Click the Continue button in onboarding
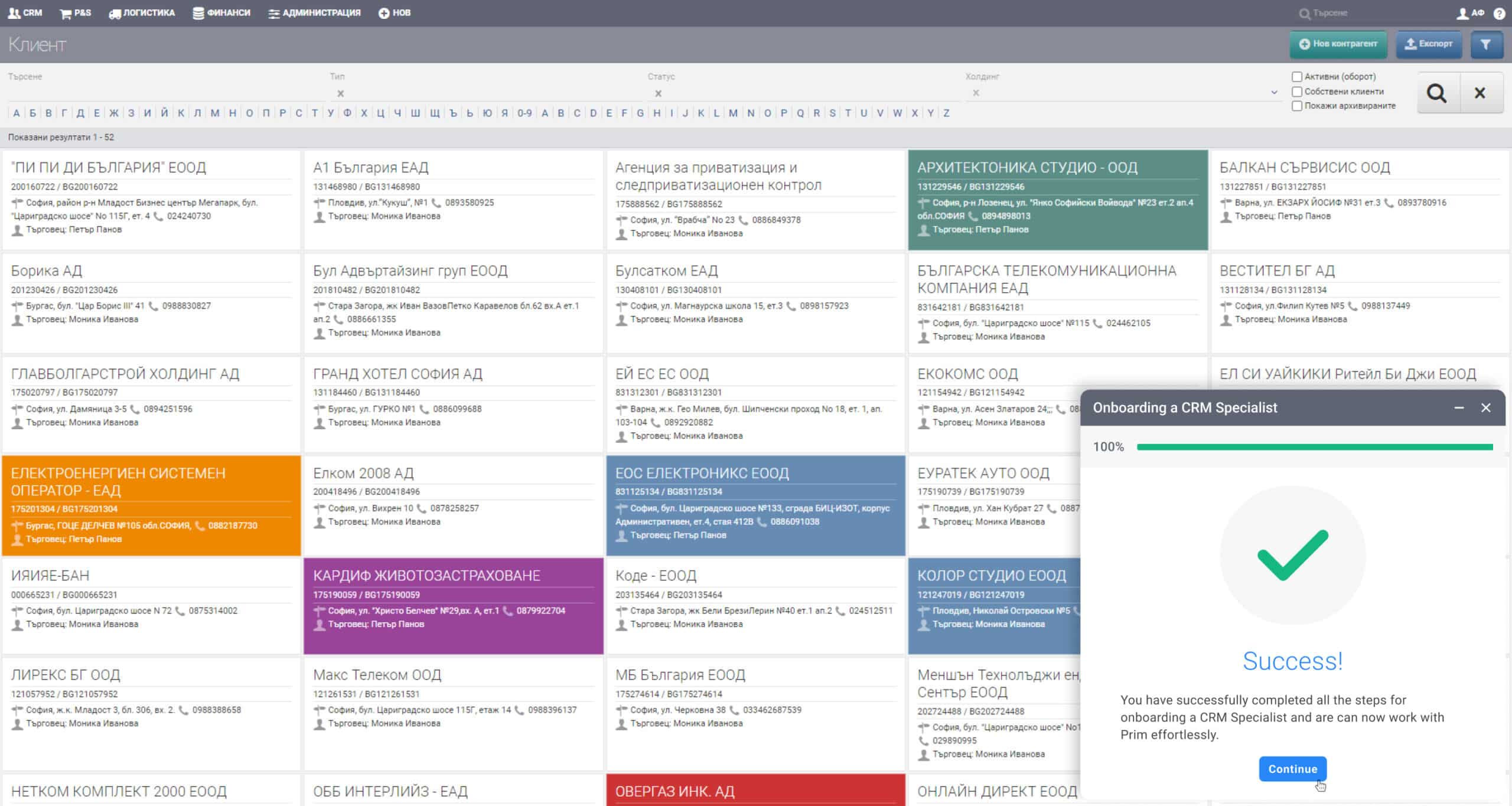Image resolution: width=1512 pixels, height=806 pixels. [x=1292, y=768]
